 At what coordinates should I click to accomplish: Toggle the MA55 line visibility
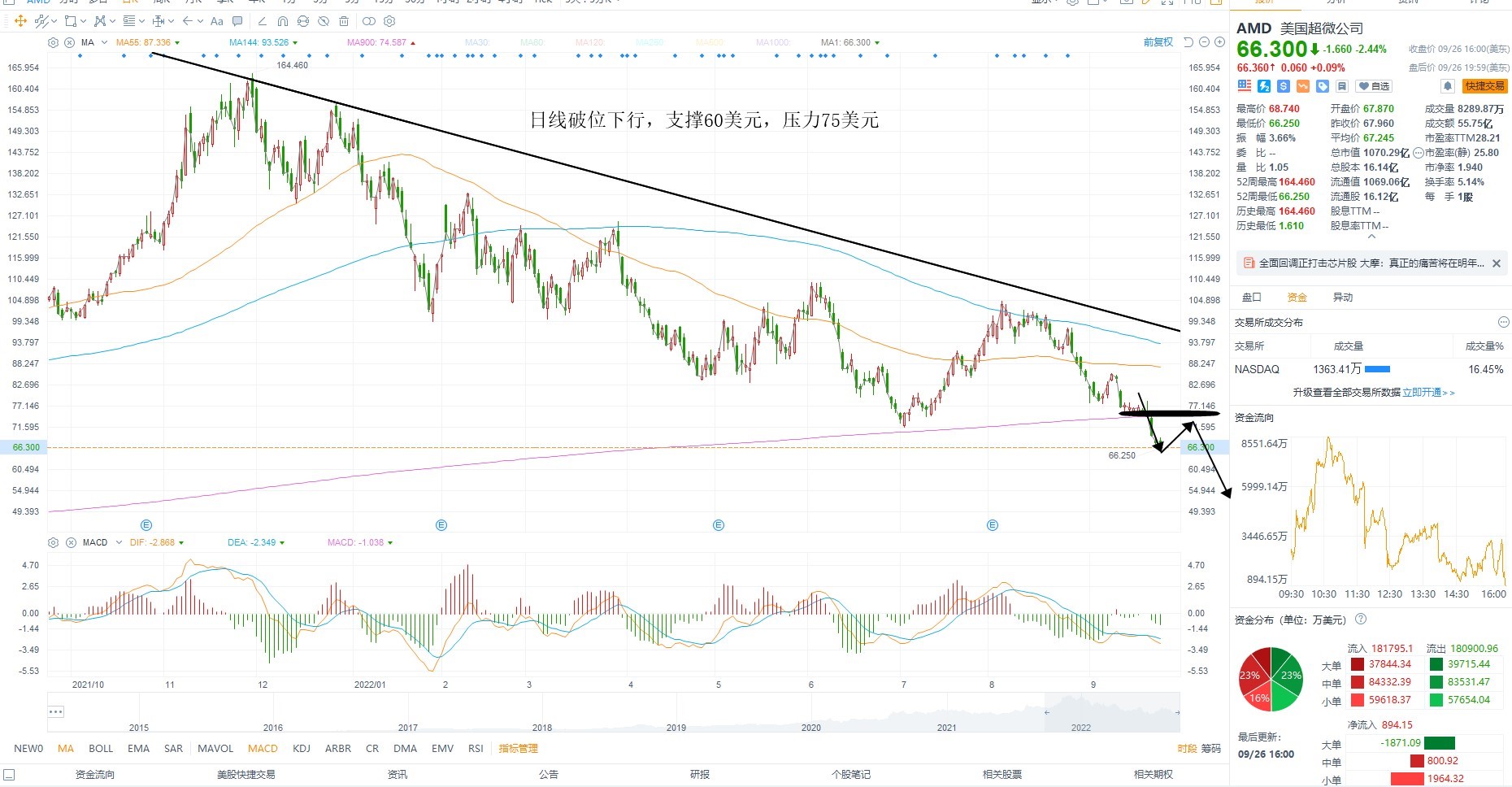coord(148,42)
